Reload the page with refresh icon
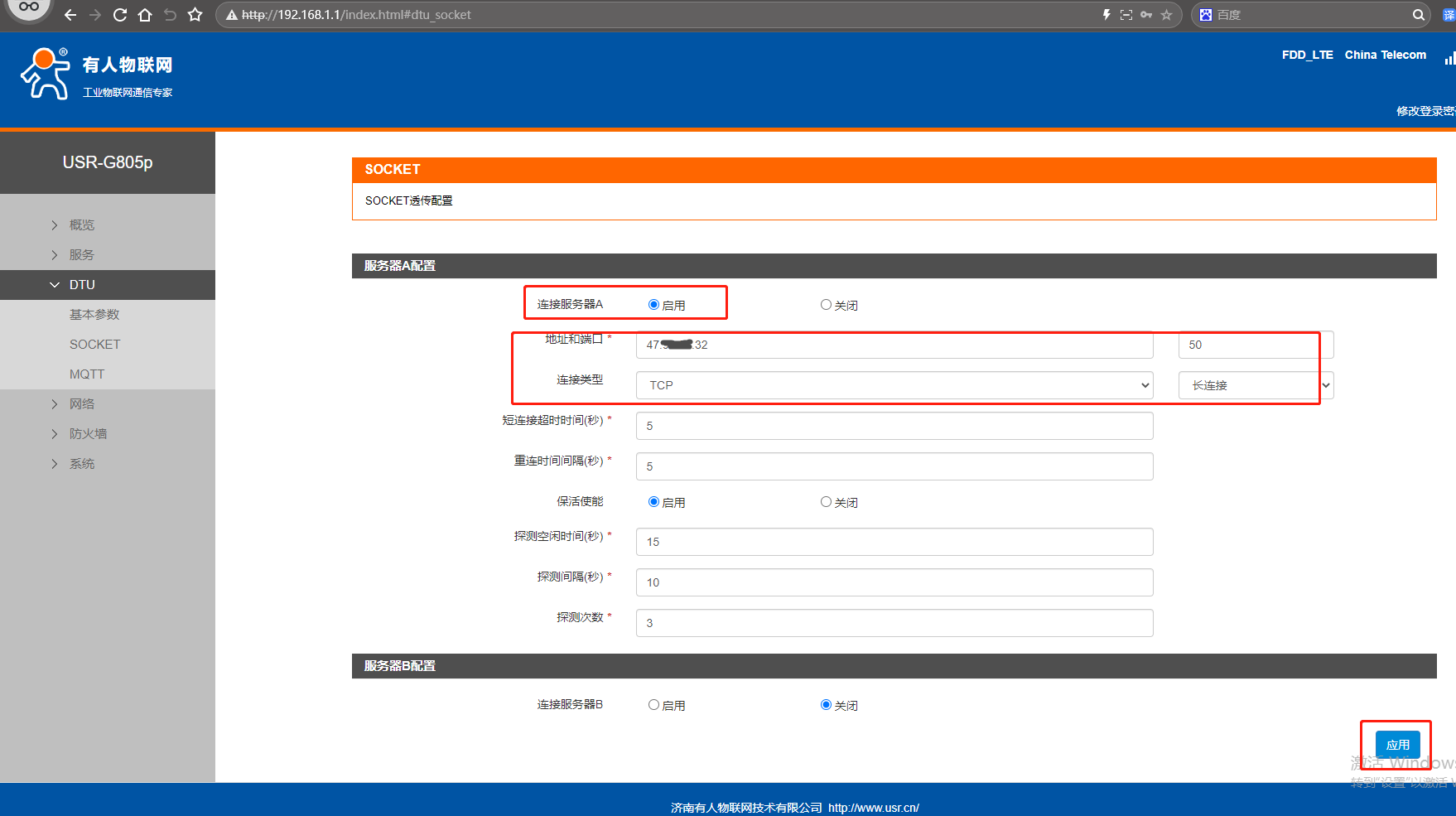The image size is (1456, 816). [x=120, y=15]
